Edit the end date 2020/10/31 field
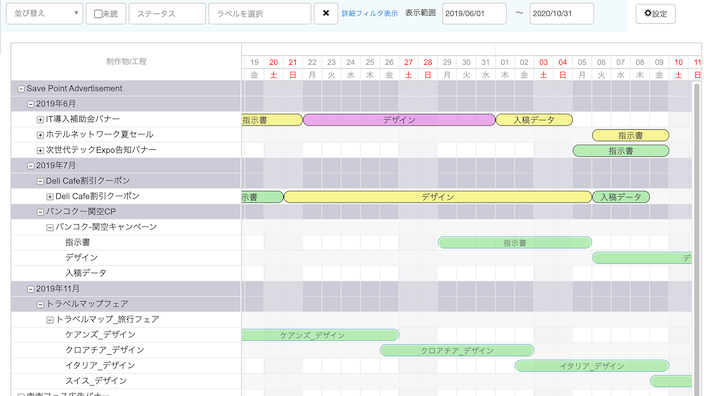The width and height of the screenshot is (704, 396). click(x=562, y=13)
